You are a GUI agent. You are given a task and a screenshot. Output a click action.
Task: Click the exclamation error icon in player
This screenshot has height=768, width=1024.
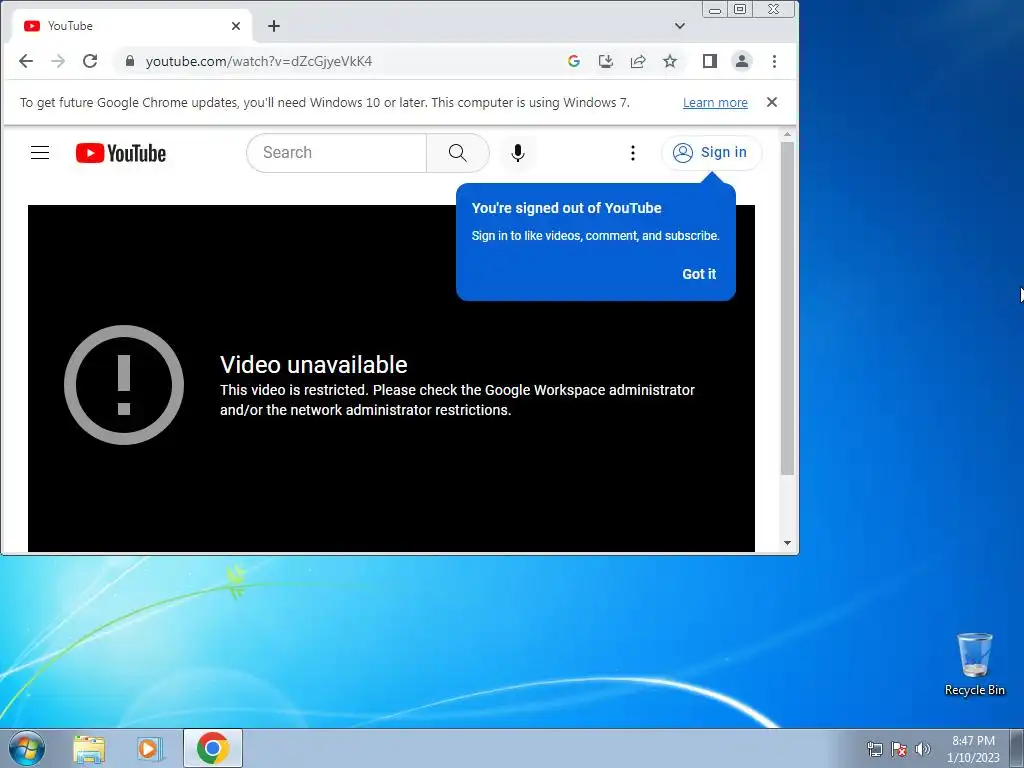(x=124, y=385)
